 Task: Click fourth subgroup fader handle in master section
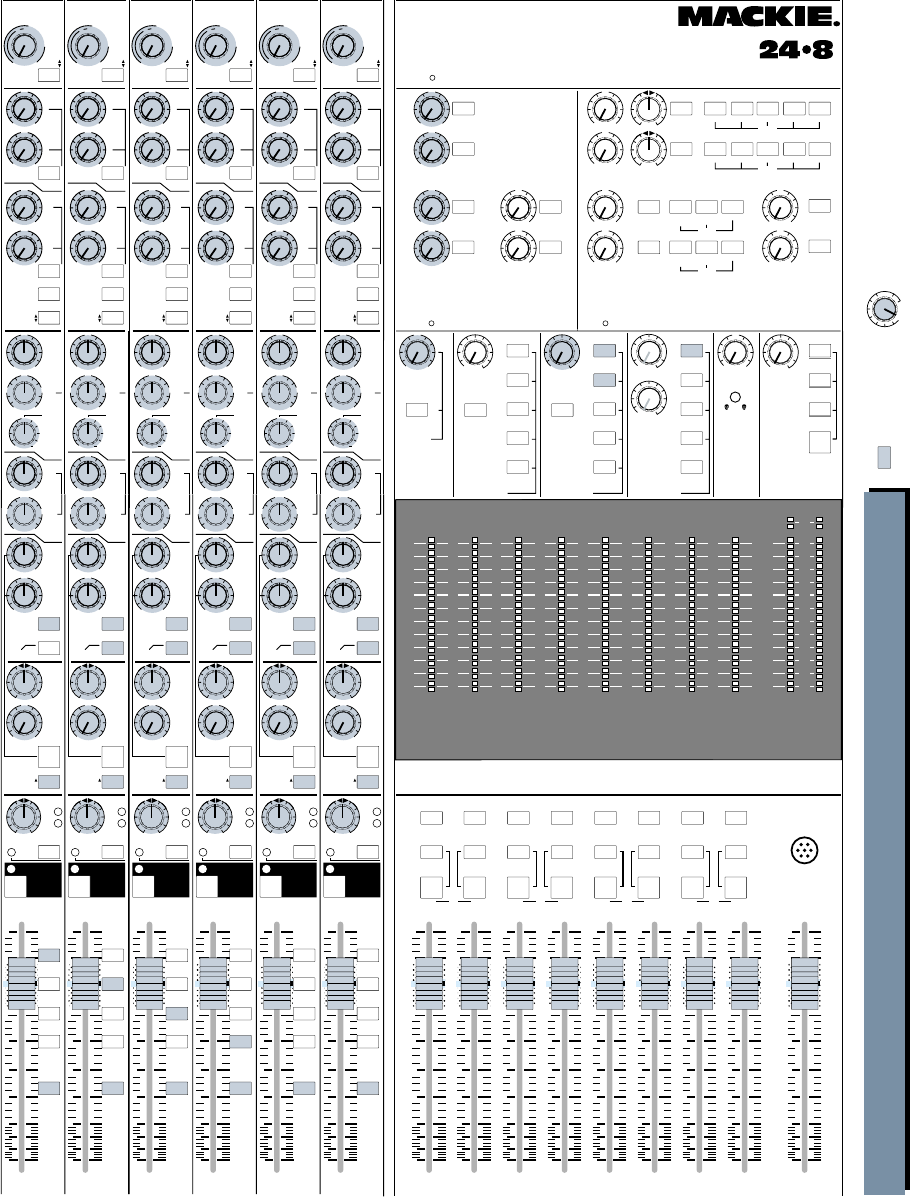point(564,983)
